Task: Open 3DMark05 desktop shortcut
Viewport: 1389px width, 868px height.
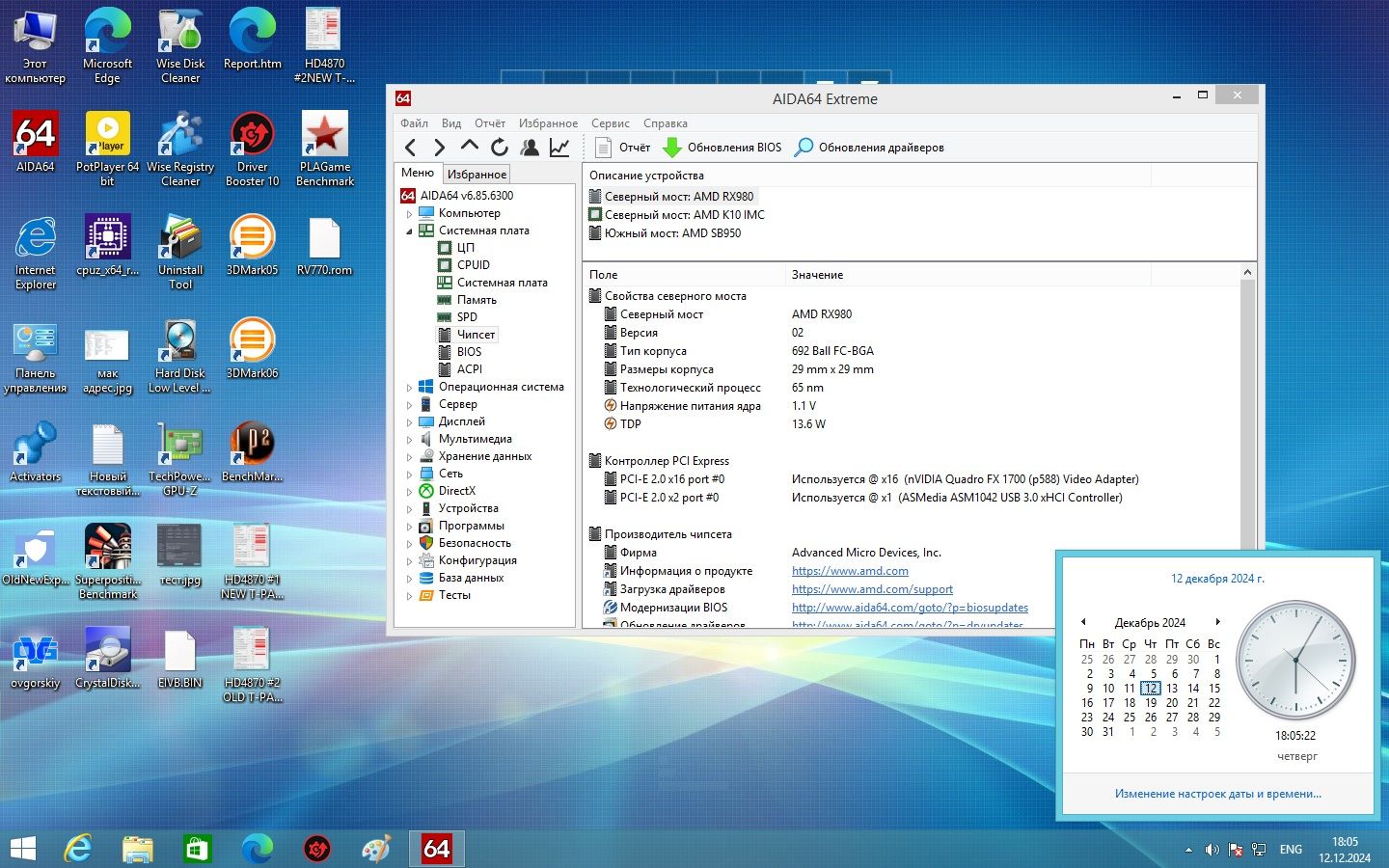Action: coord(253,246)
